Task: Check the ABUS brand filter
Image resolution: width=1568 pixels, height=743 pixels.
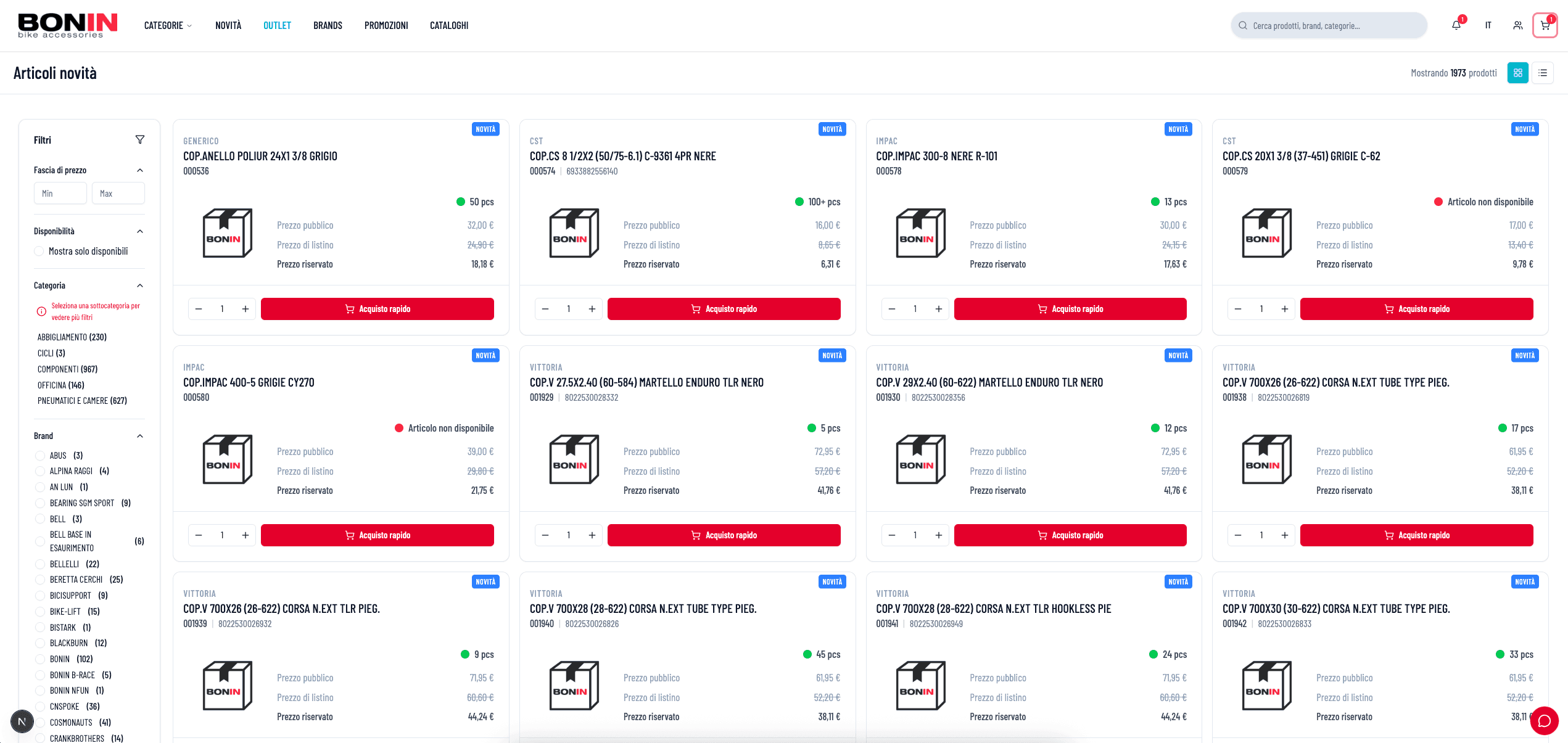Action: (40, 456)
